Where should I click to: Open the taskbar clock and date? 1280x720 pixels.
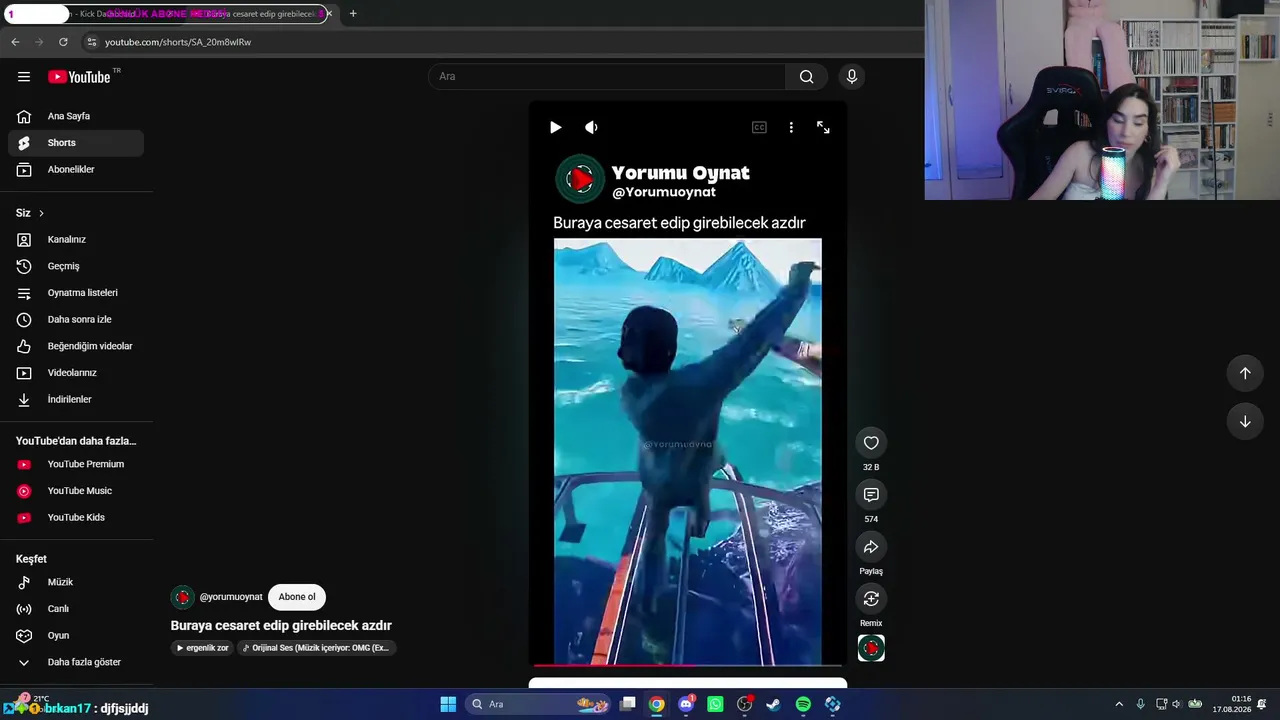pos(1232,704)
